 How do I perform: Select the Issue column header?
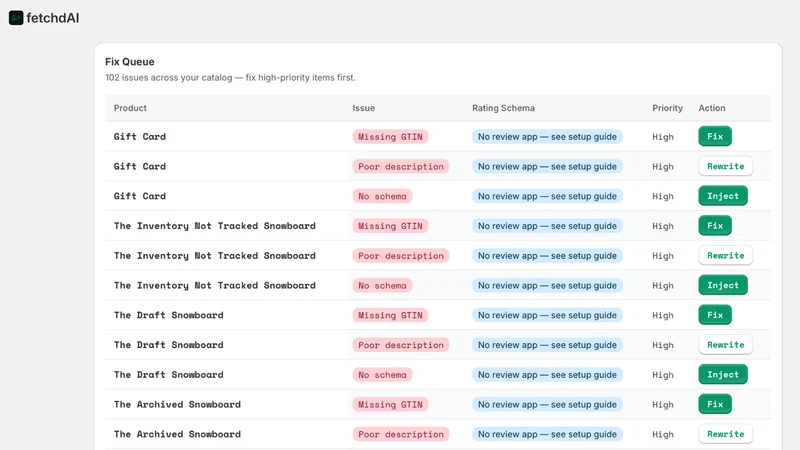363,108
